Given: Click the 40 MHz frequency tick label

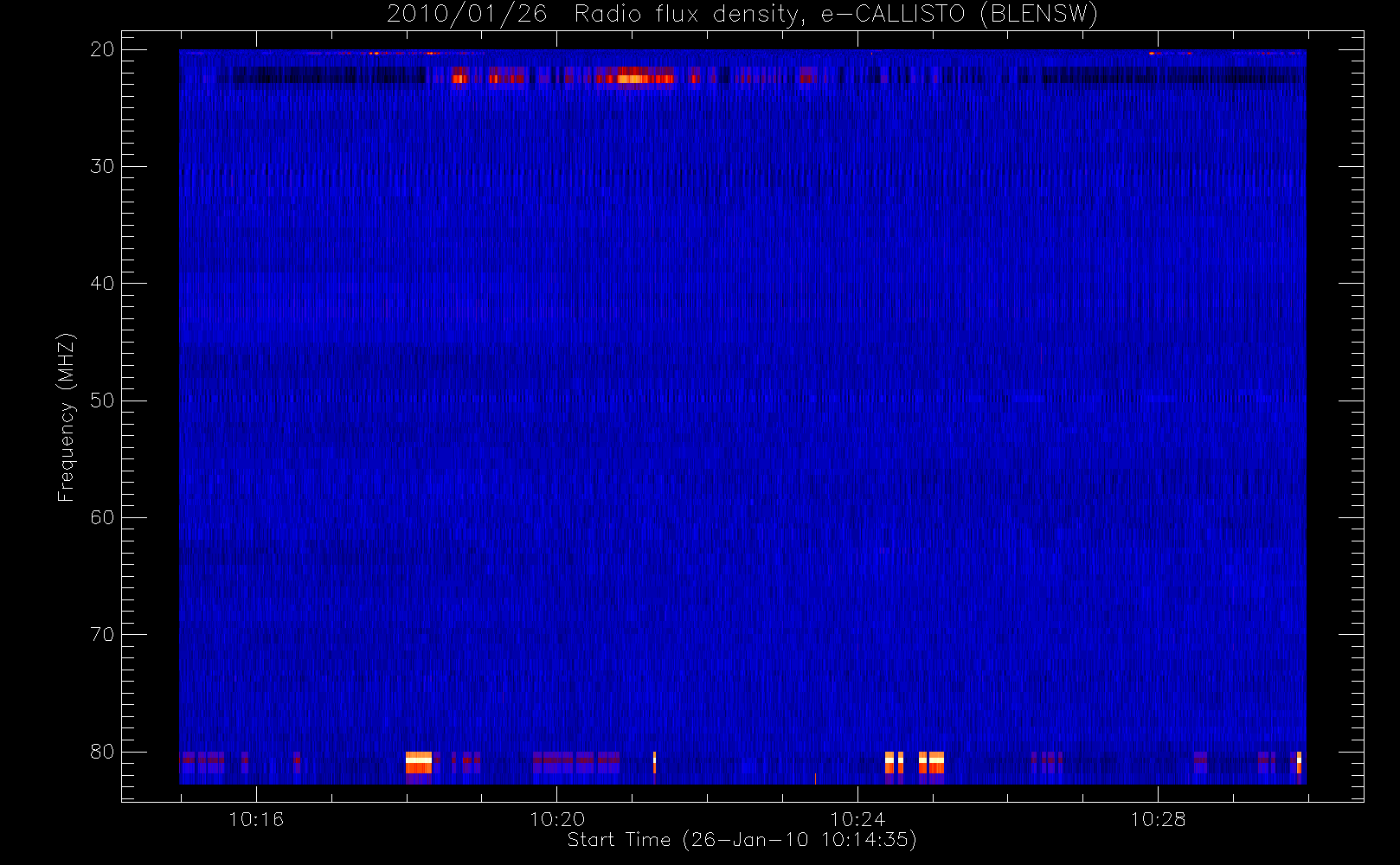Looking at the screenshot, I should (x=102, y=284).
